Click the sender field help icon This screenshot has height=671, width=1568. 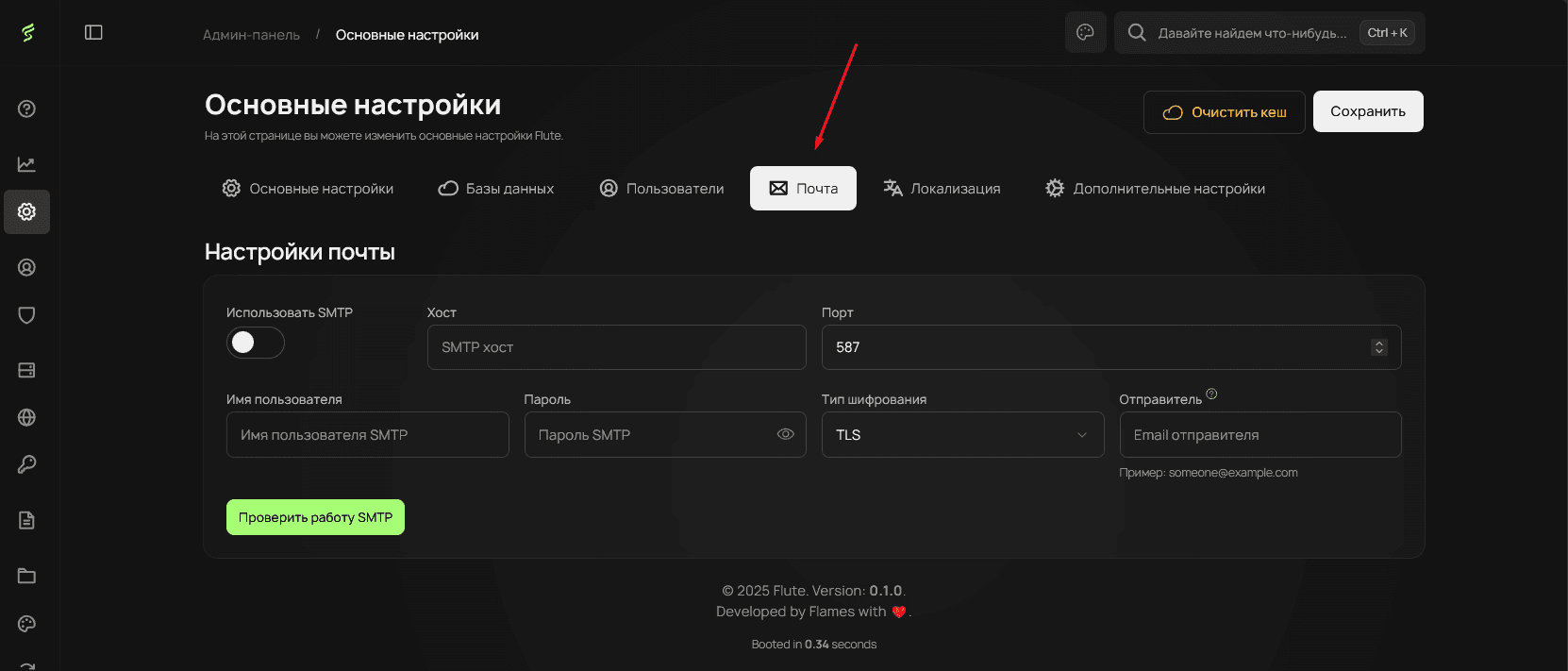(x=1211, y=394)
